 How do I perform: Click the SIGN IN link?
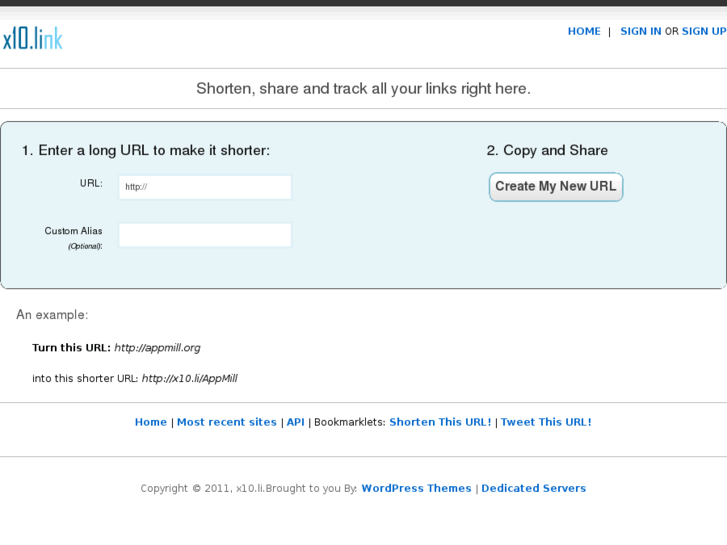[640, 32]
